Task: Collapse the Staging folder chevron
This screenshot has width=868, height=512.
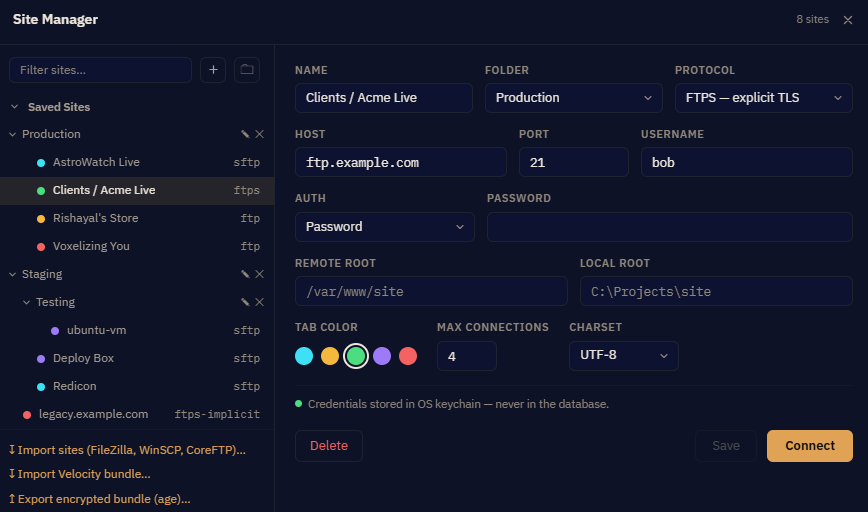Action: (x=12, y=274)
